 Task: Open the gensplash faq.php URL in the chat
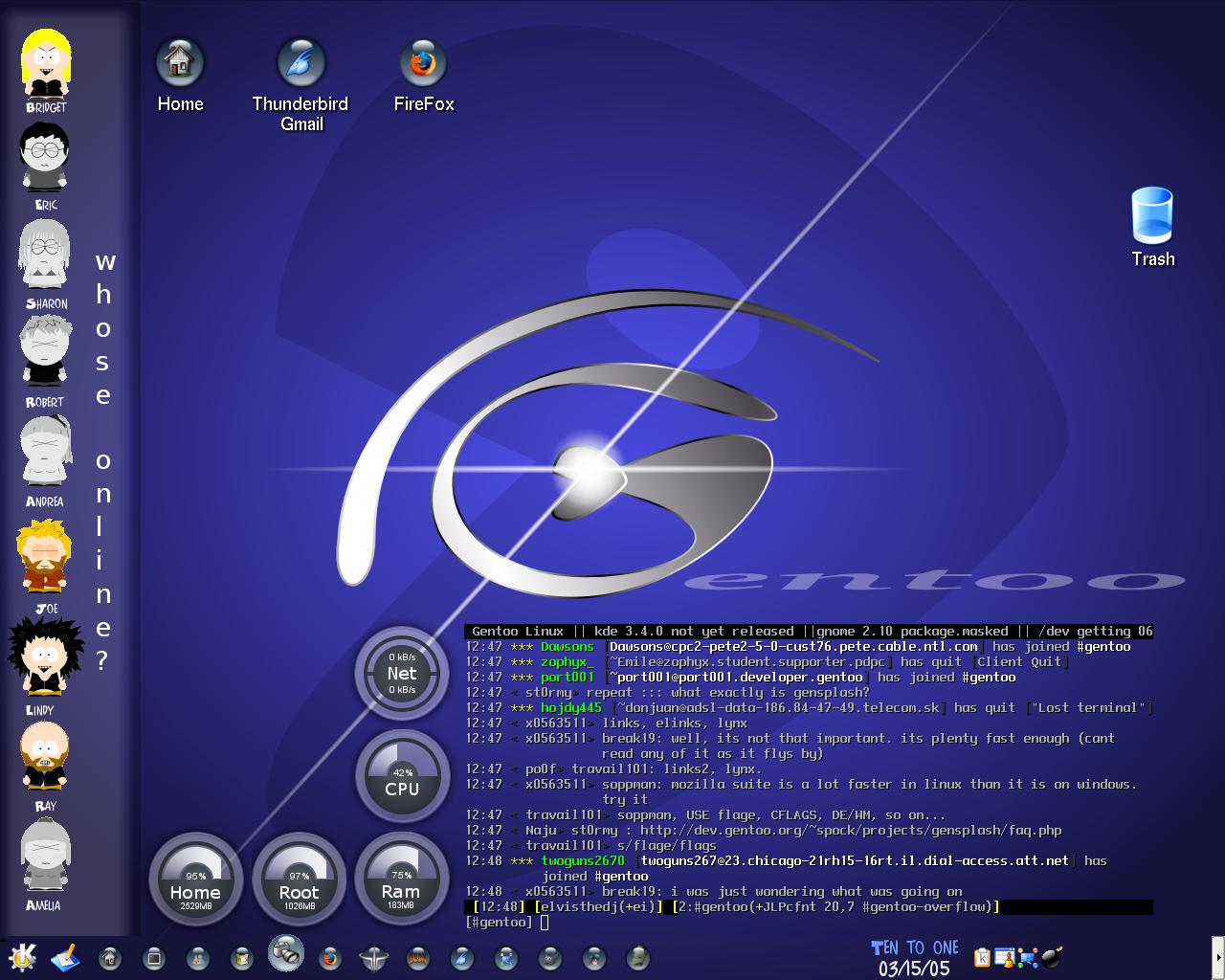coord(851,831)
